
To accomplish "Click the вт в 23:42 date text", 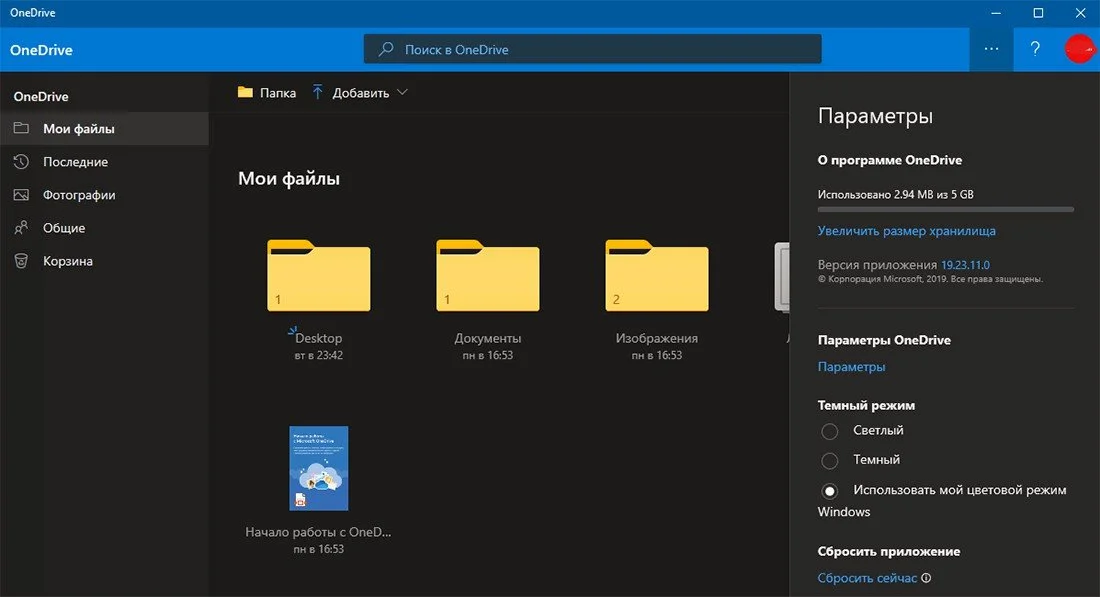I will click(x=318, y=356).
